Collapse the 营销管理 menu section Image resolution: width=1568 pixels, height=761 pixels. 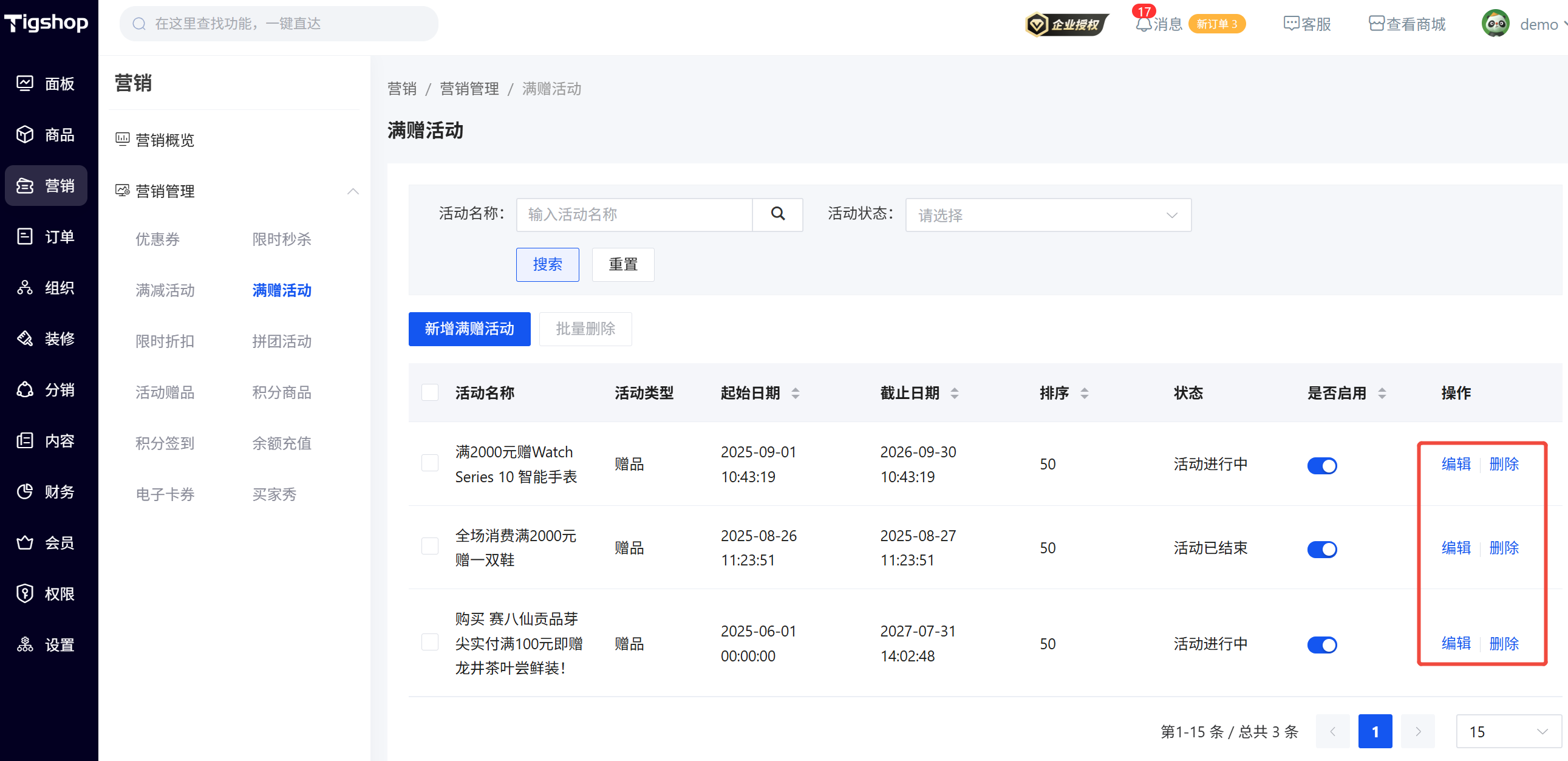(x=352, y=191)
